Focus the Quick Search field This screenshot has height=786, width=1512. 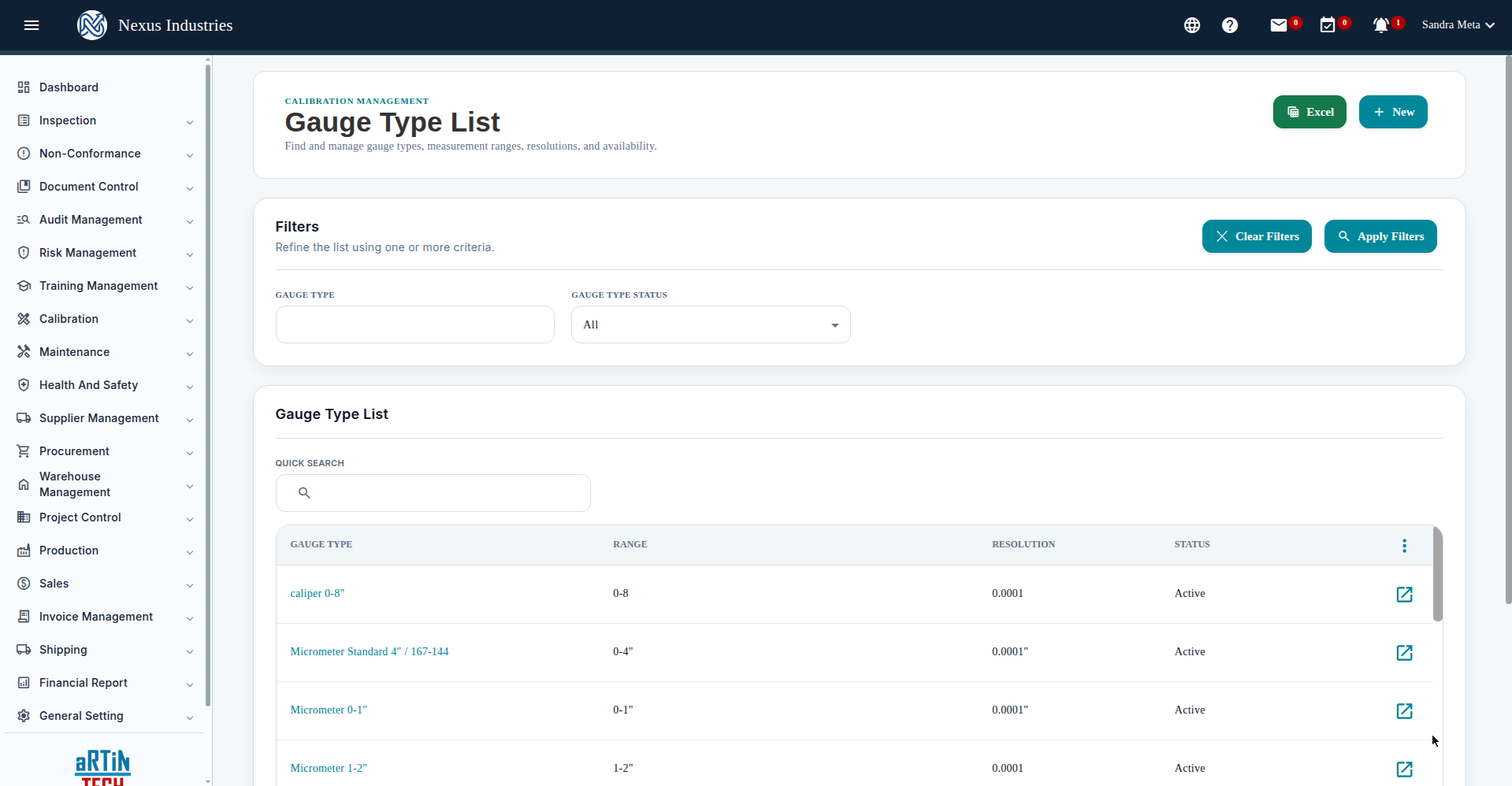433,493
